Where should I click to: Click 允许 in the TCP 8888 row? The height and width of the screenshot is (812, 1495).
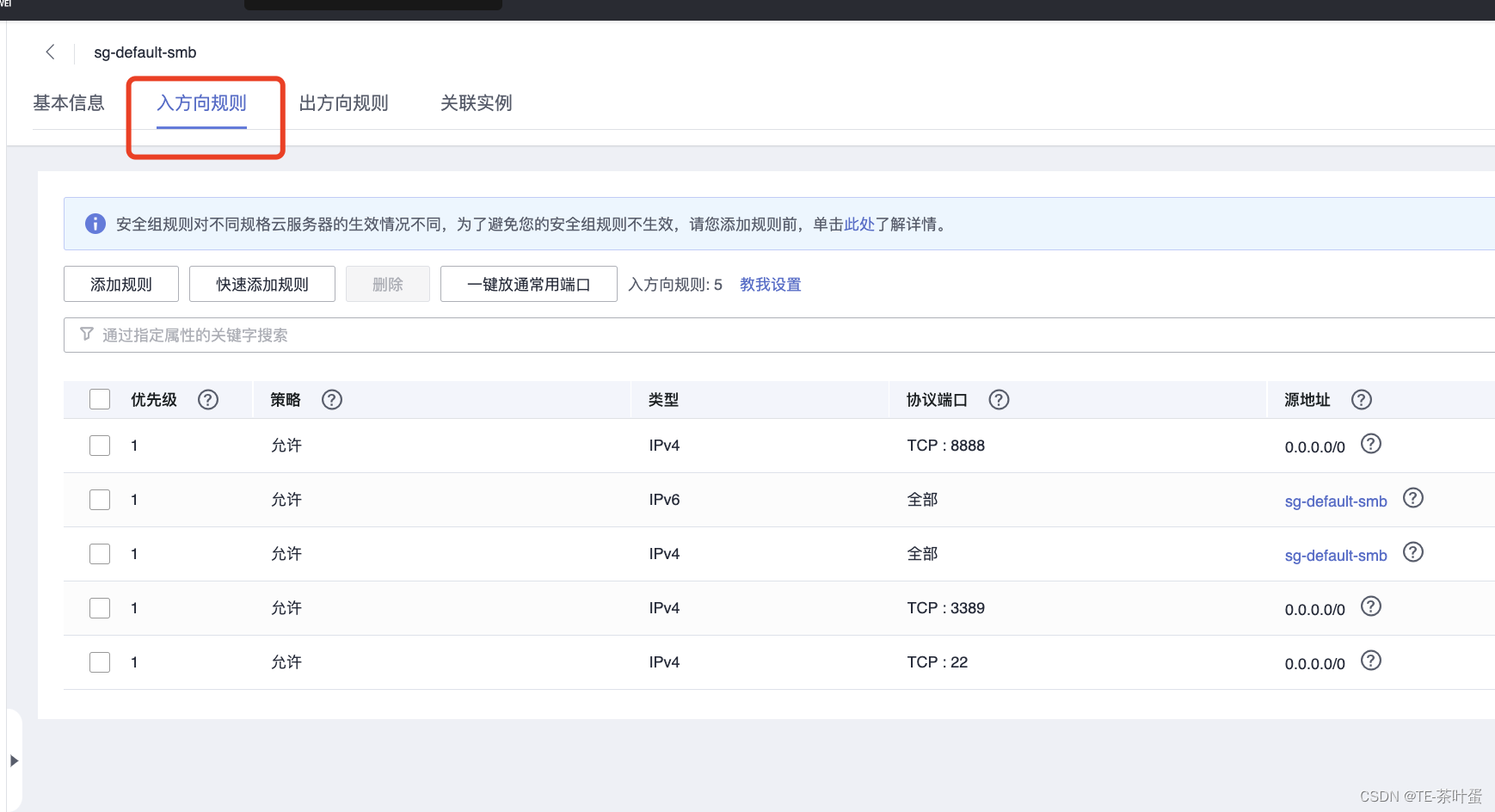pos(286,446)
